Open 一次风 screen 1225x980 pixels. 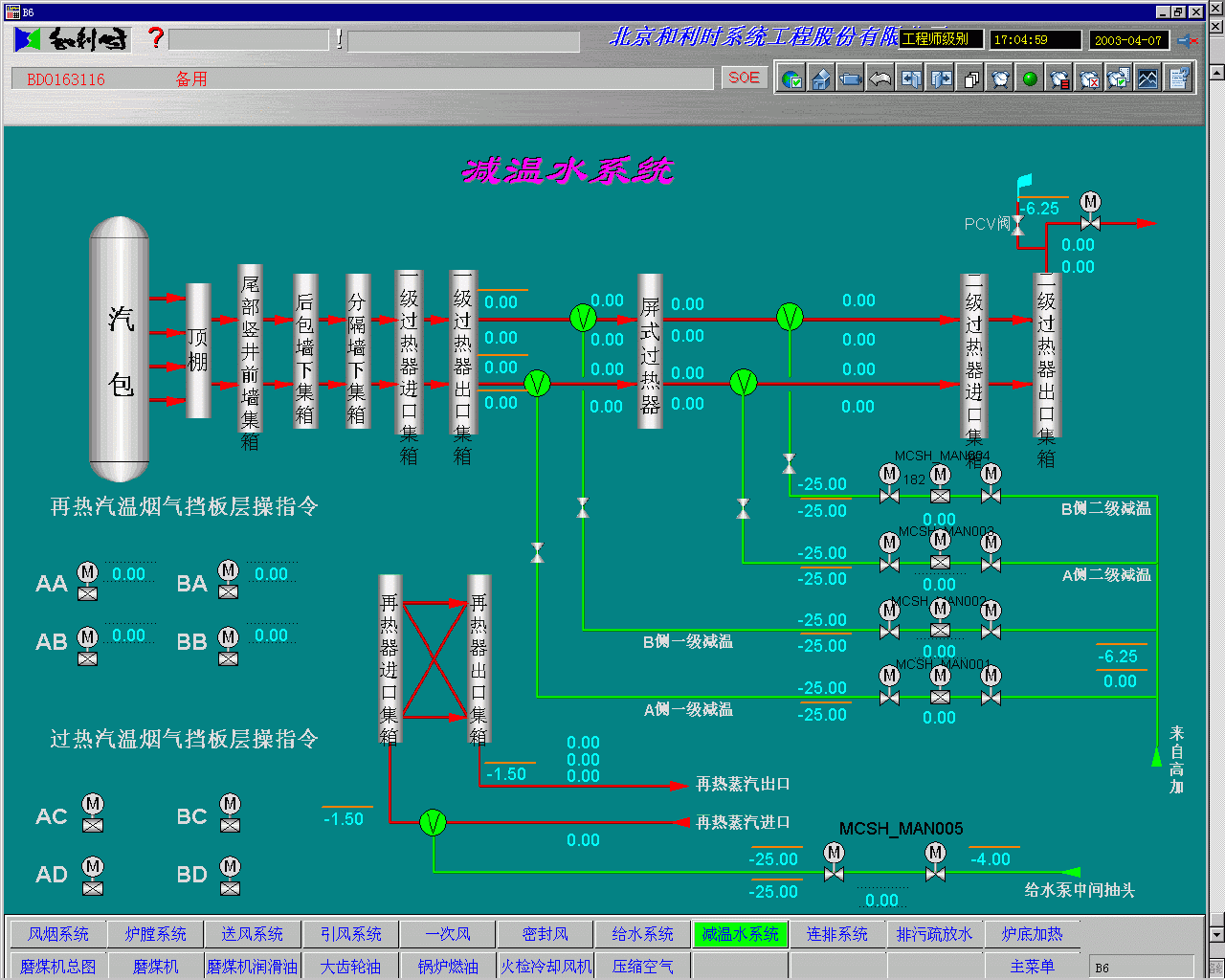[x=448, y=934]
